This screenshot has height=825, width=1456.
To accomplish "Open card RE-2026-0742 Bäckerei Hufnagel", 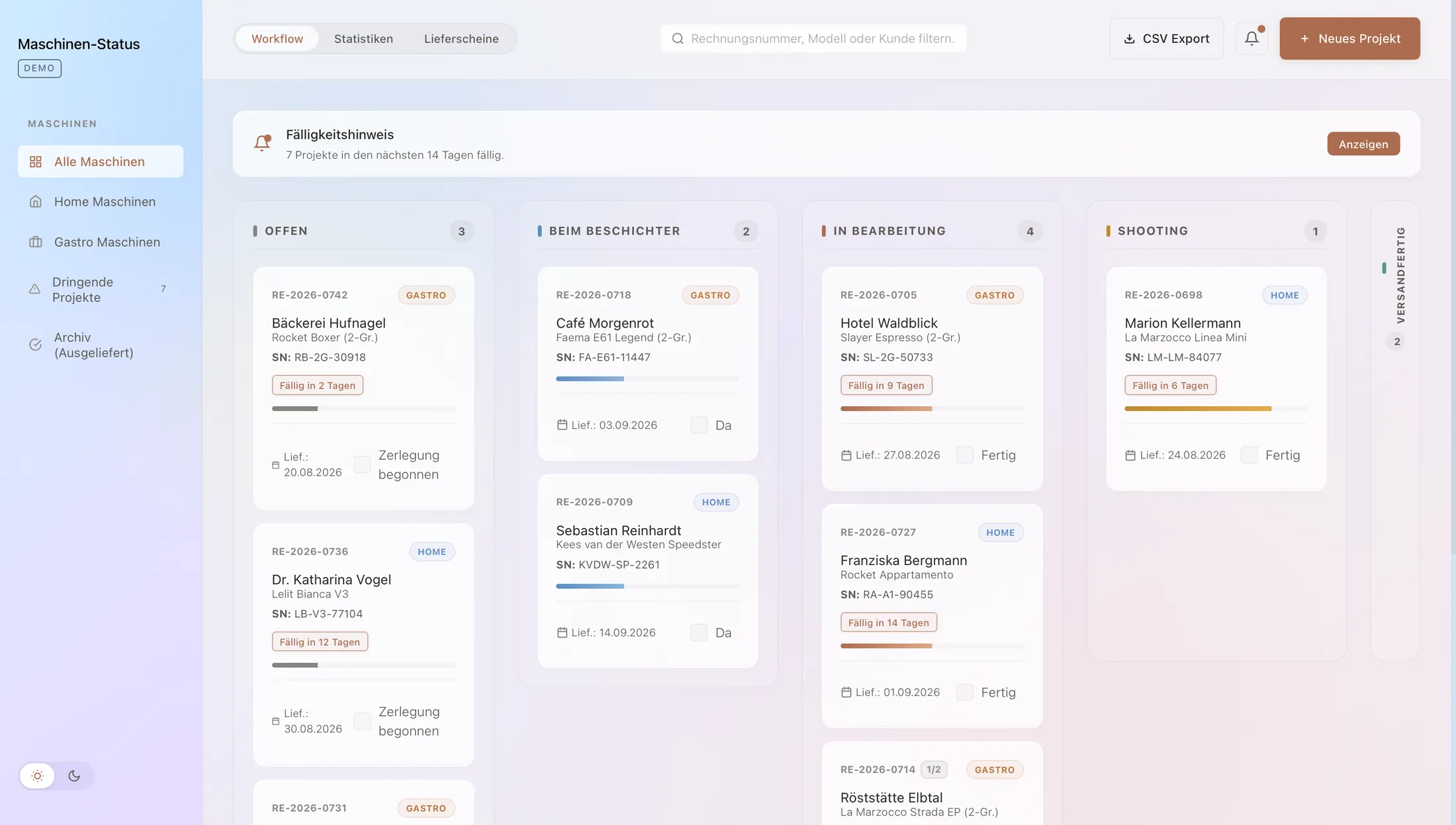I will (x=363, y=388).
